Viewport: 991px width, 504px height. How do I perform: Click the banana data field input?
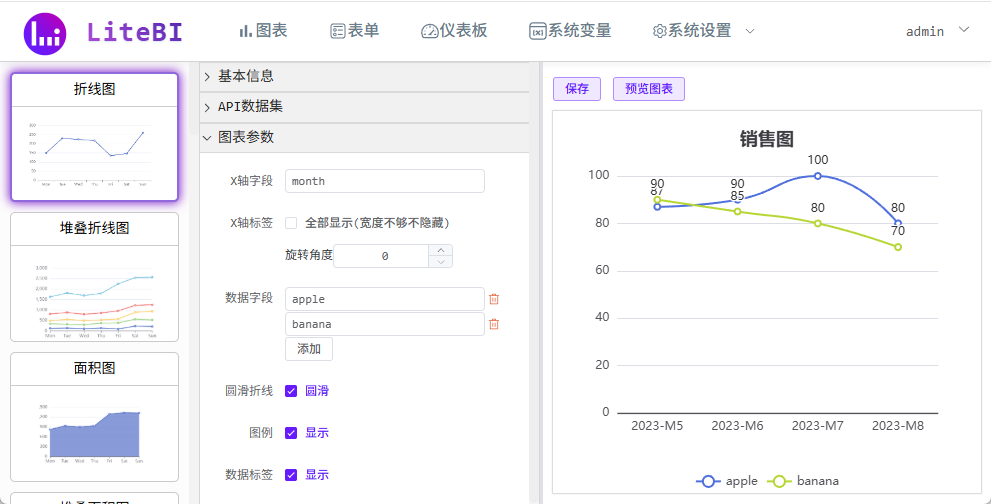(385, 324)
